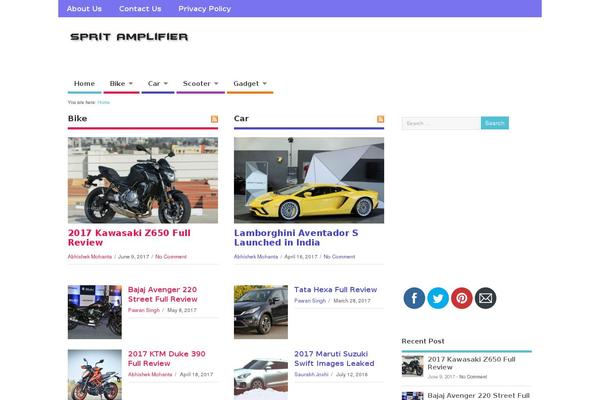The image size is (600, 400).
Task: Open the Lamborghini Aventador featured image
Action: click(x=309, y=180)
